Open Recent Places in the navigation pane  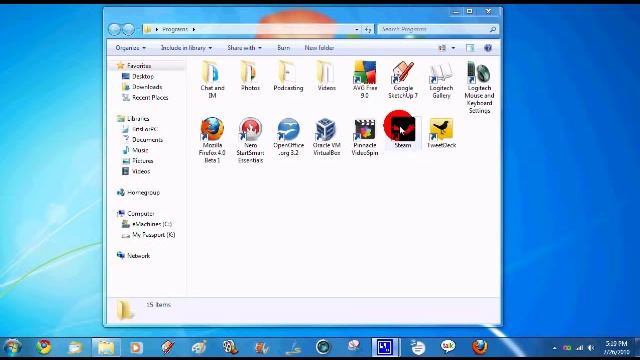(x=150, y=98)
